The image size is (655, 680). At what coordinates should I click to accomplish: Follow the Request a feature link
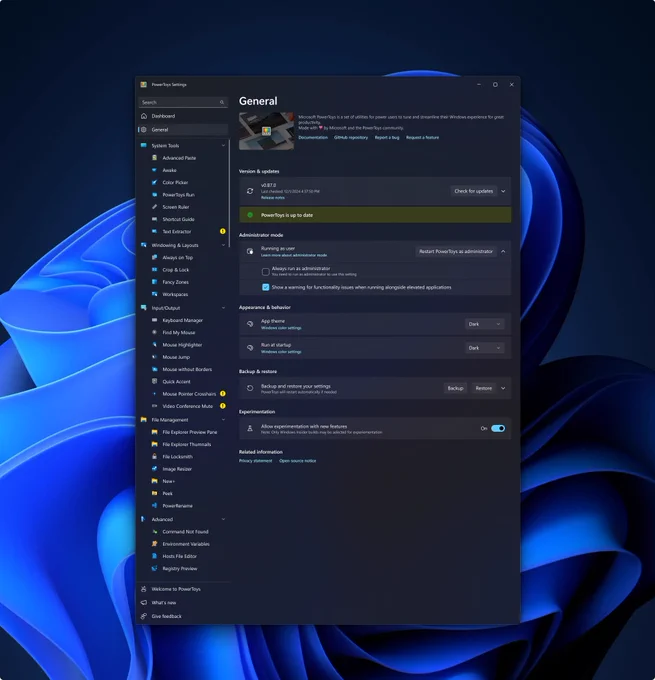point(422,137)
